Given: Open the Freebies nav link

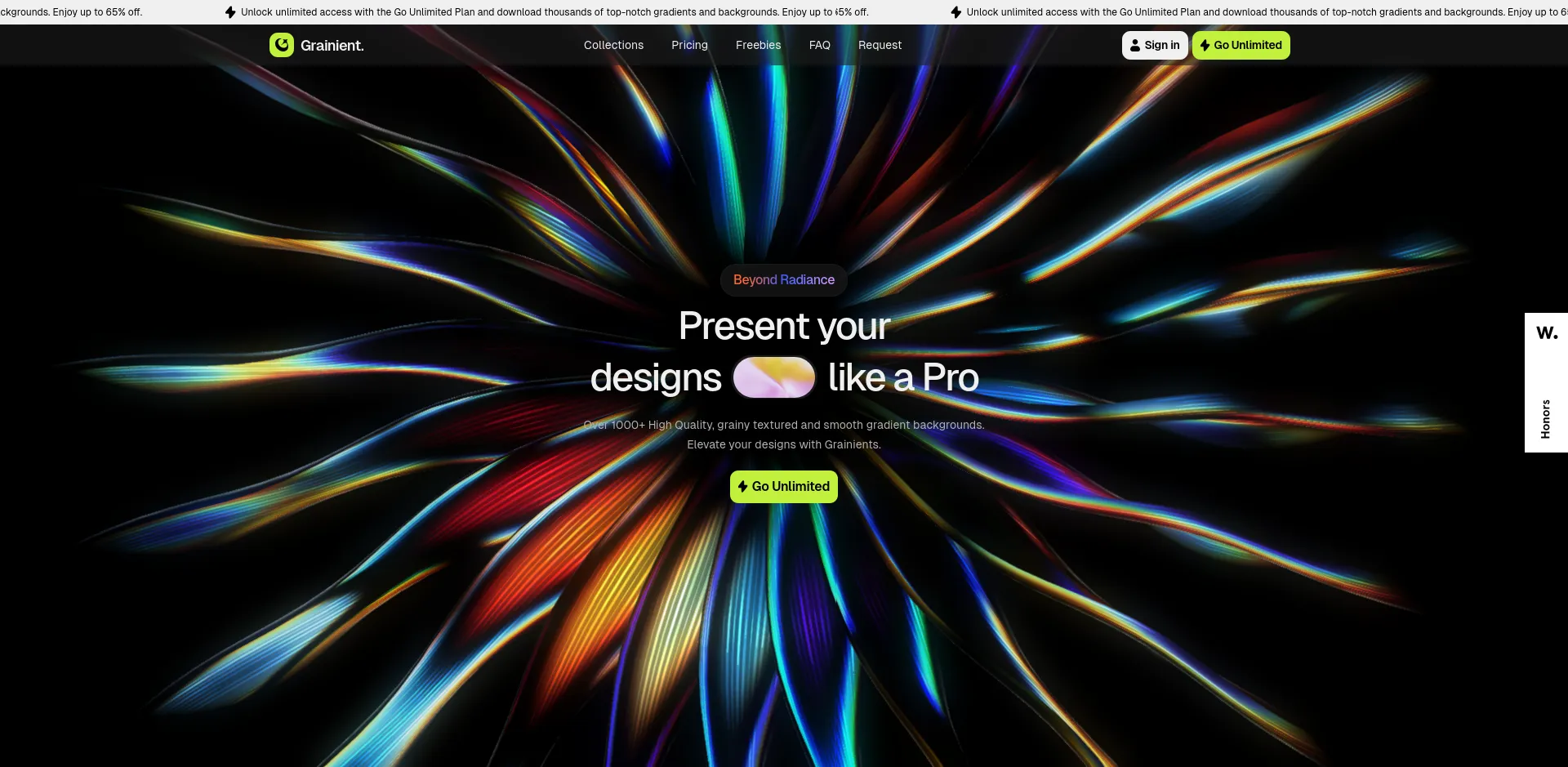Looking at the screenshot, I should coord(758,45).
